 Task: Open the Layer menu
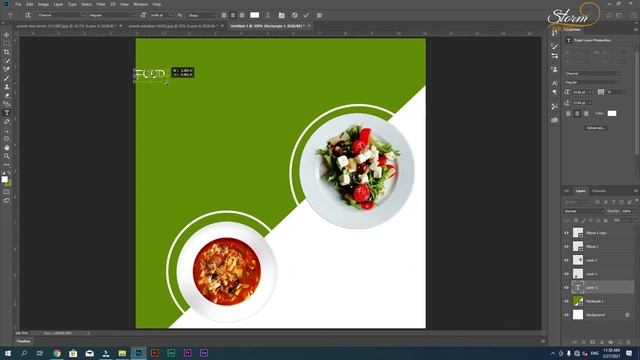coord(58,4)
